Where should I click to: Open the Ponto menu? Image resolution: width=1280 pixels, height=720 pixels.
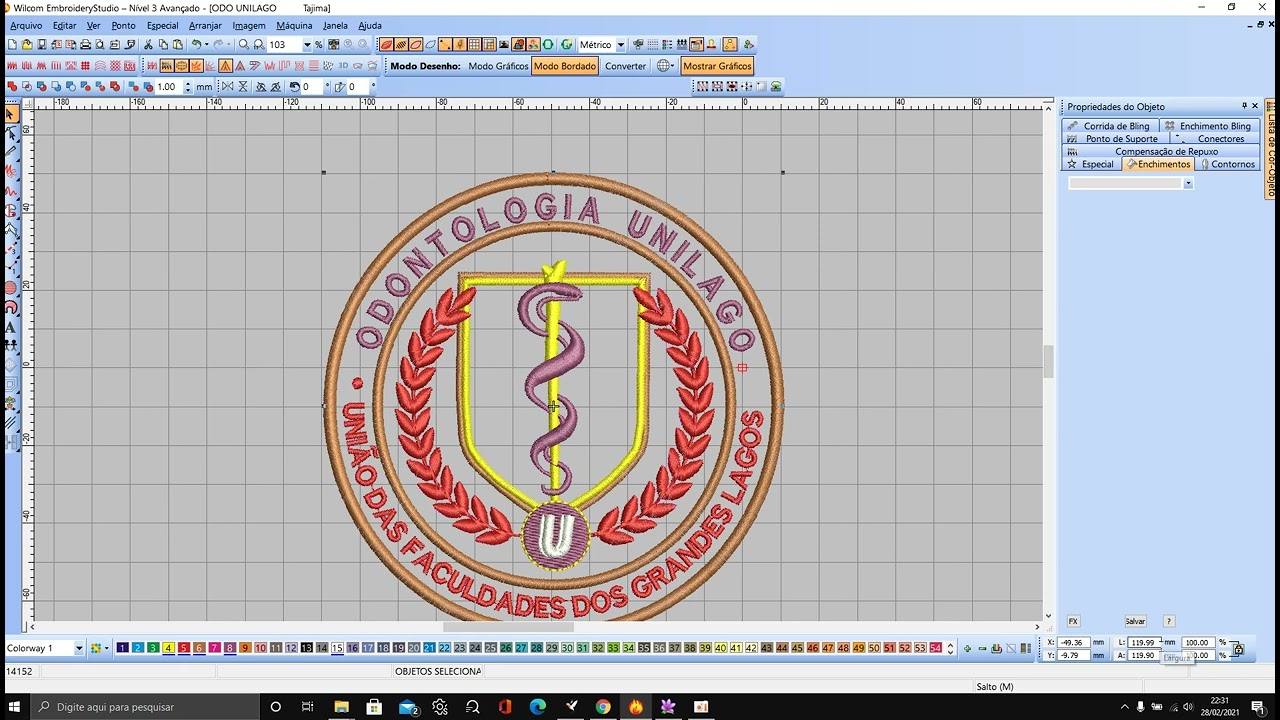pyautogui.click(x=123, y=25)
